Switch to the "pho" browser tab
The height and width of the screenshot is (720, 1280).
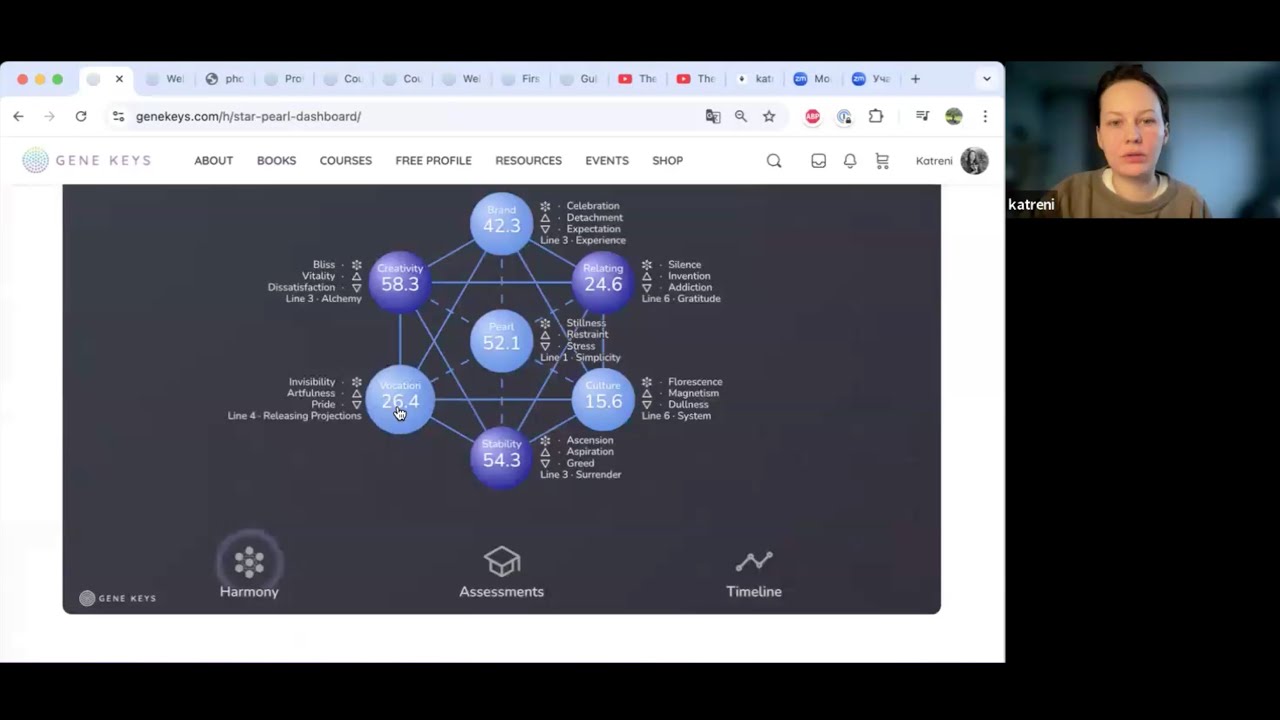225,79
